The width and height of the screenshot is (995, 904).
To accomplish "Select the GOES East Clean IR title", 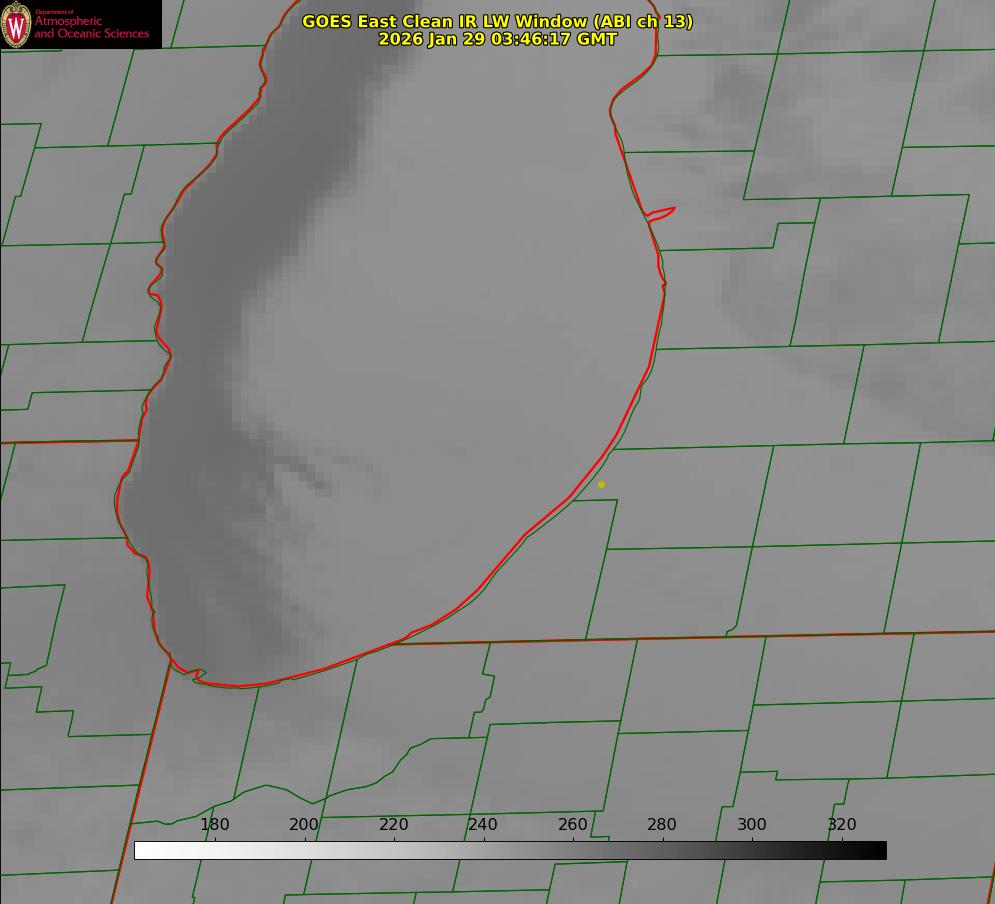I will coord(497,21).
